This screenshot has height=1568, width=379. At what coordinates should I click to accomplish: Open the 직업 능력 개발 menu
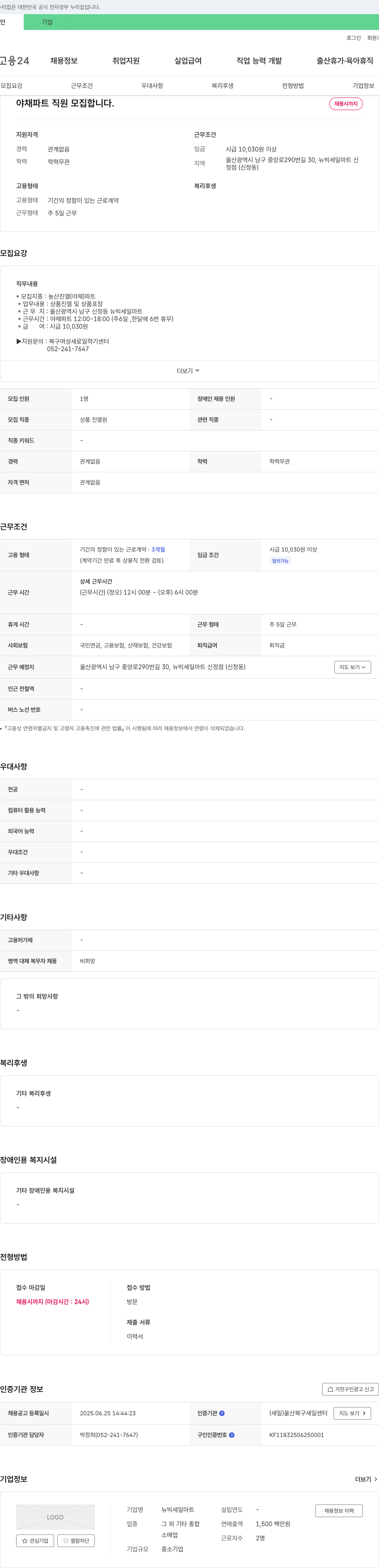(259, 61)
